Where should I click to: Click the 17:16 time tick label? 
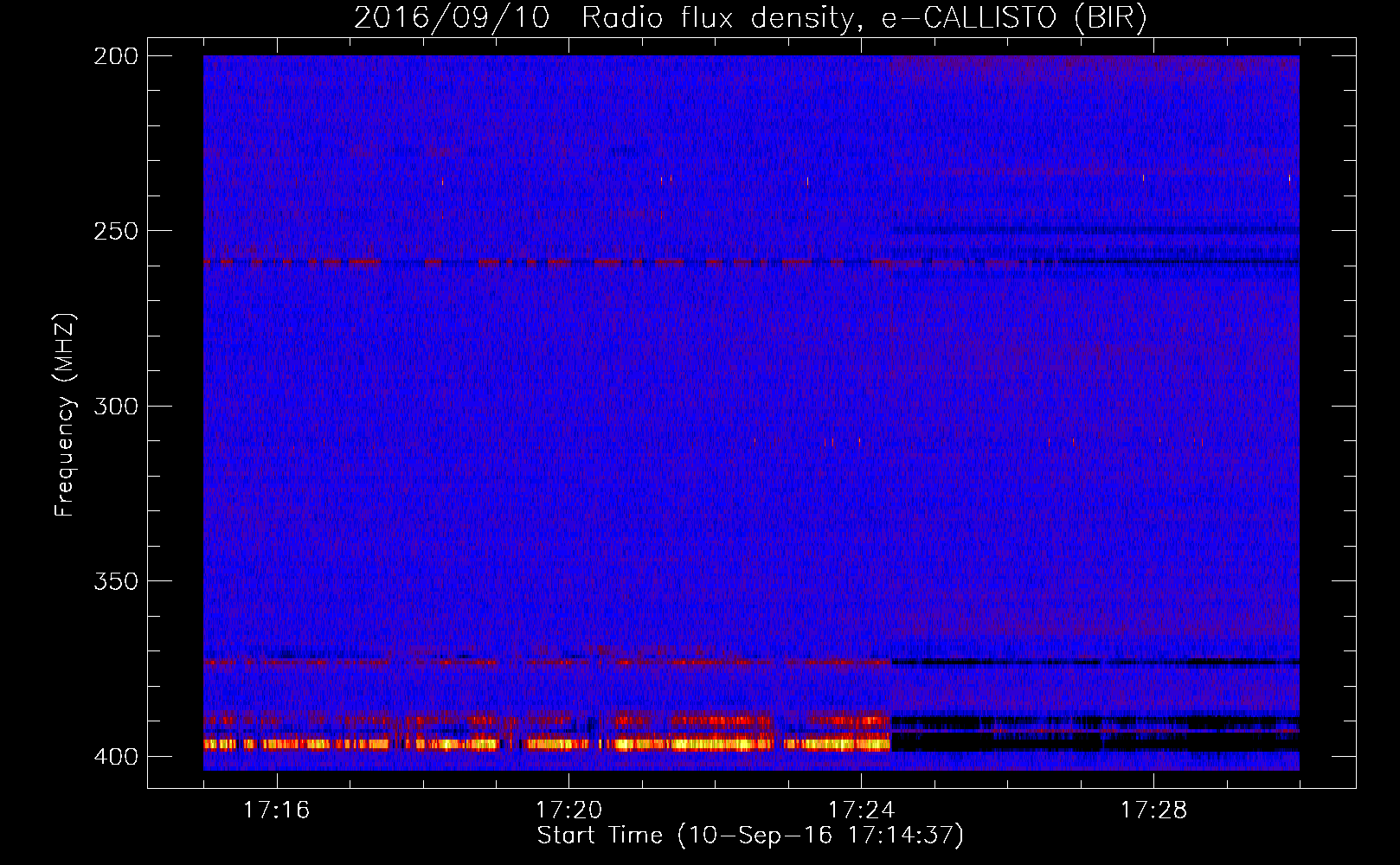click(276, 810)
